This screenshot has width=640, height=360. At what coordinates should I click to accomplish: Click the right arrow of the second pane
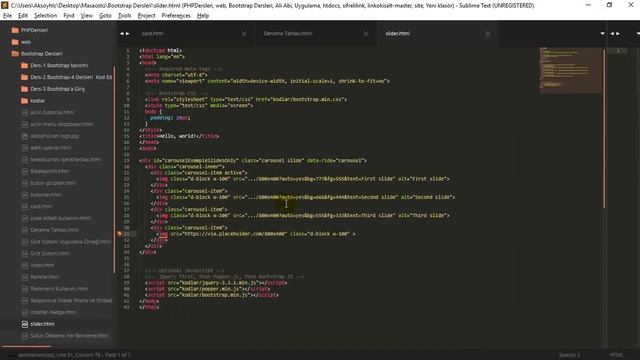(x=618, y=33)
